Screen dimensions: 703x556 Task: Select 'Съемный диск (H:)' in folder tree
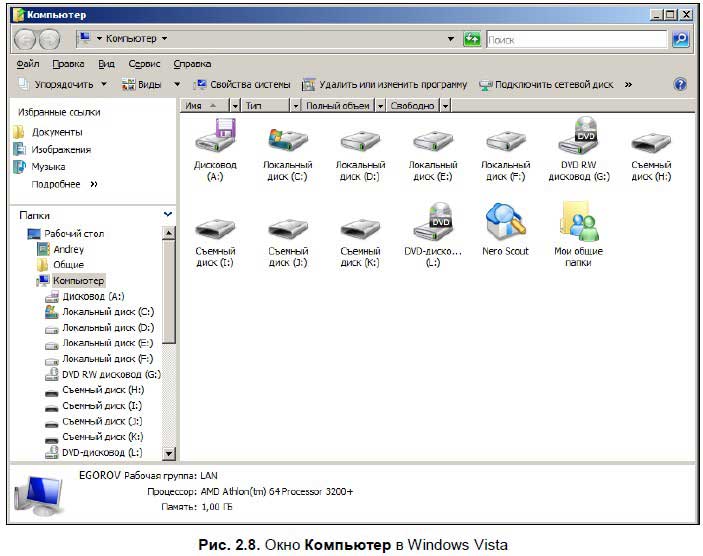[x=103, y=390]
